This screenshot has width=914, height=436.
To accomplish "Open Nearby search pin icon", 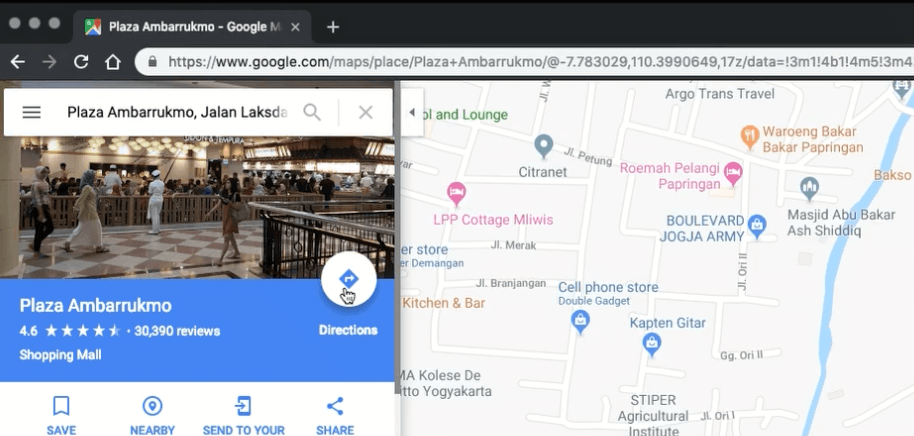I will tap(152, 406).
